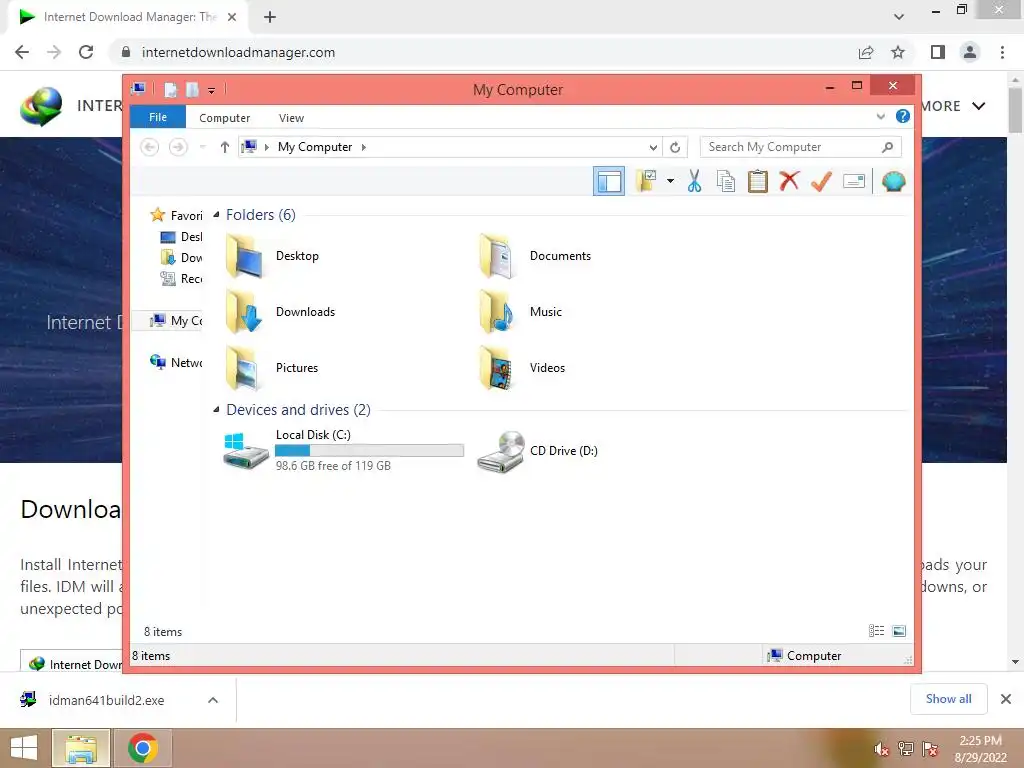Click the Properties quick access icon in title bar
This screenshot has width=1024, height=768.
click(170, 89)
